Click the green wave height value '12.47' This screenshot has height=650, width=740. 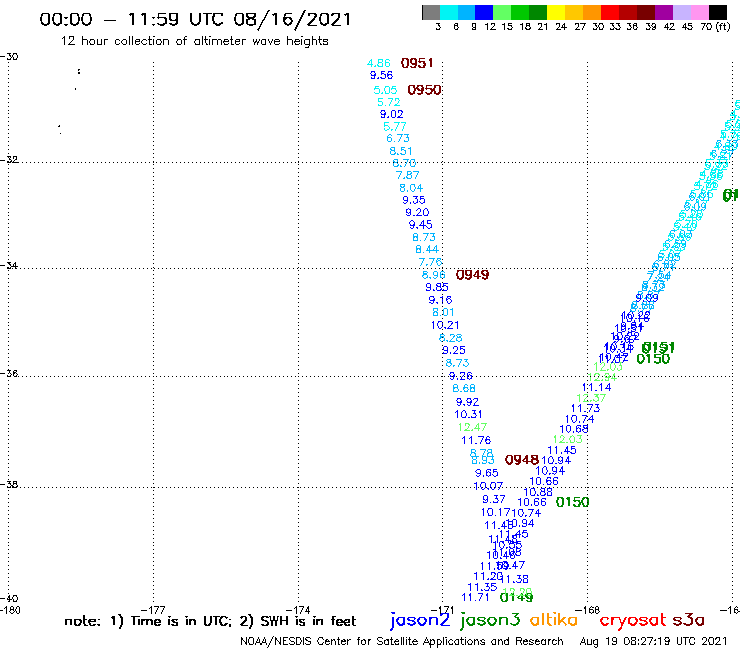pos(472,427)
